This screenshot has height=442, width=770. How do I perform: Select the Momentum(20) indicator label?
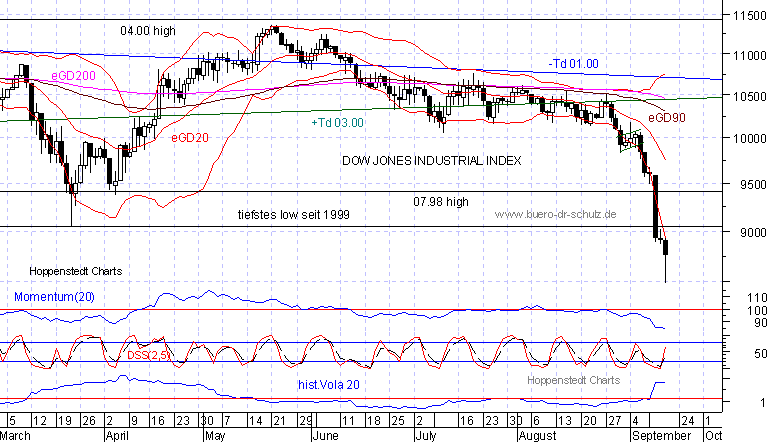pos(55,297)
